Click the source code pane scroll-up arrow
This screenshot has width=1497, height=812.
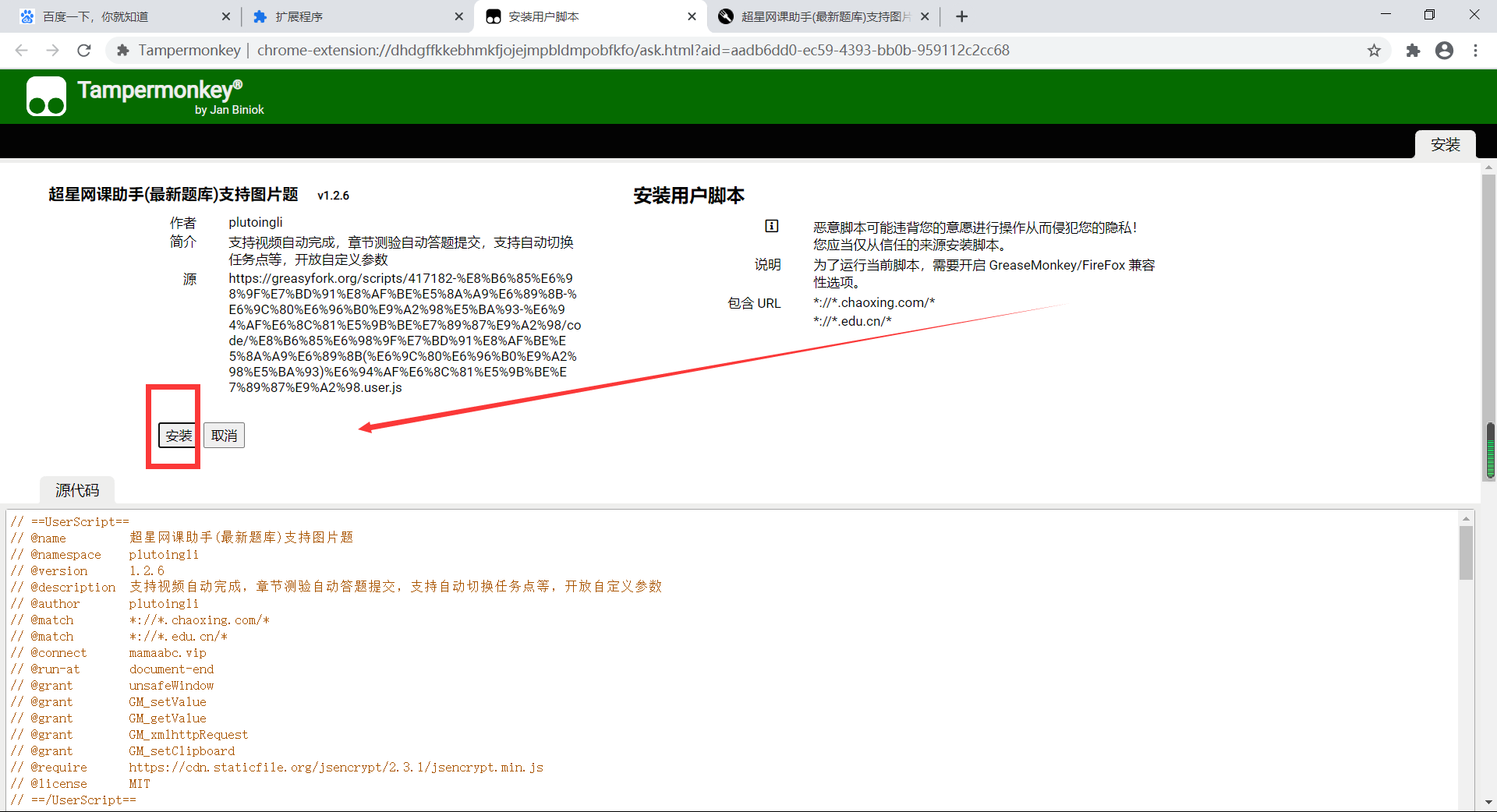pos(1466,518)
